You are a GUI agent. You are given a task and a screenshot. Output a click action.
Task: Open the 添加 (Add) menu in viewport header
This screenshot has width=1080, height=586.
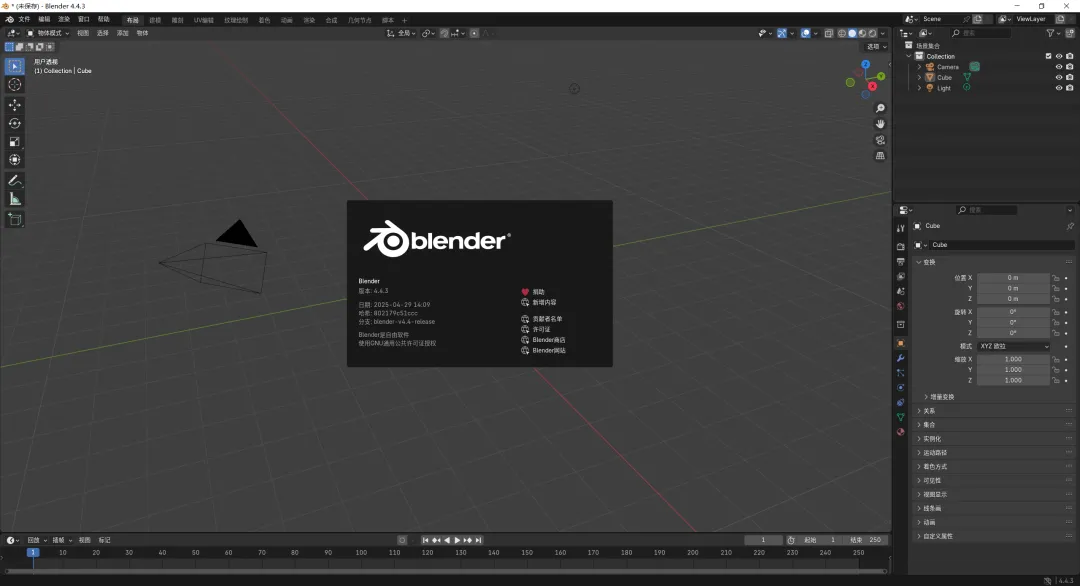(x=123, y=33)
